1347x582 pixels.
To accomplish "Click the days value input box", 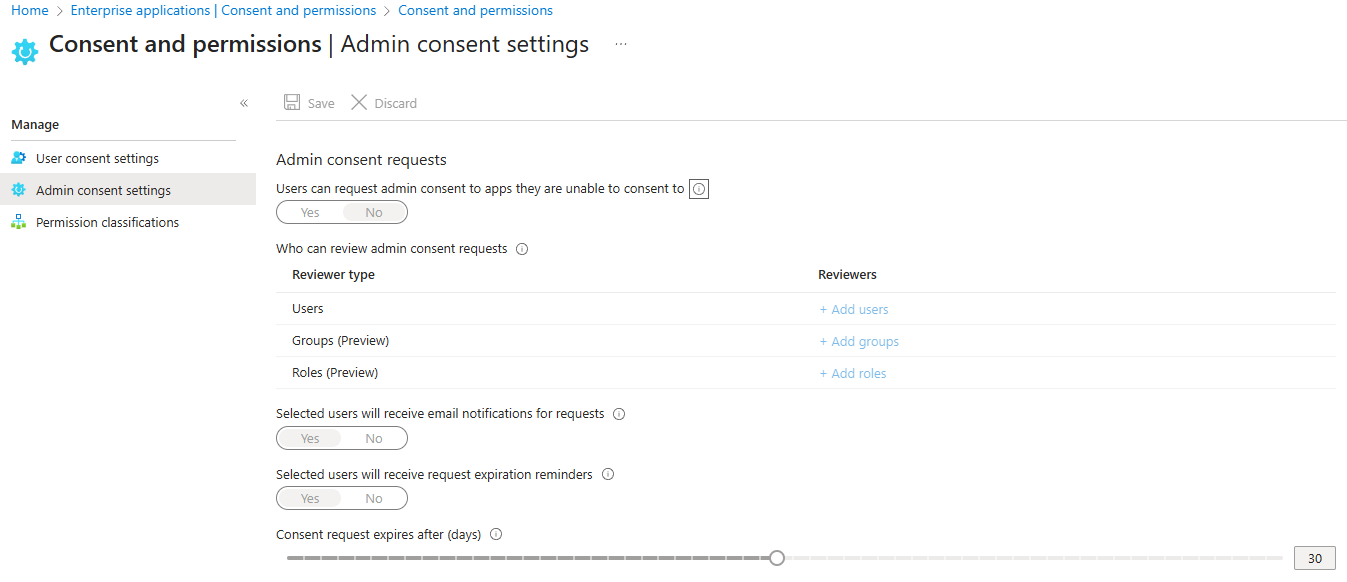I will click(x=1315, y=558).
